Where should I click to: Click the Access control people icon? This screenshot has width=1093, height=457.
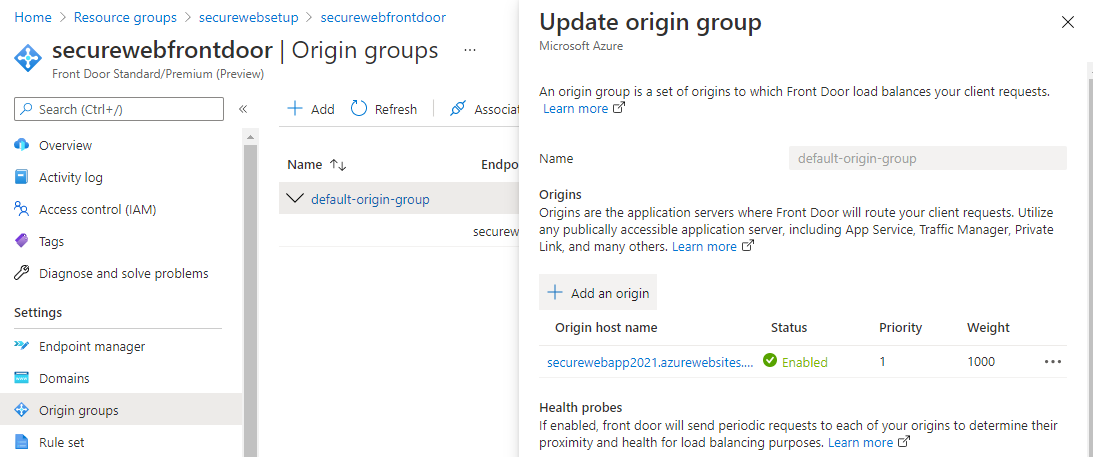click(x=22, y=209)
